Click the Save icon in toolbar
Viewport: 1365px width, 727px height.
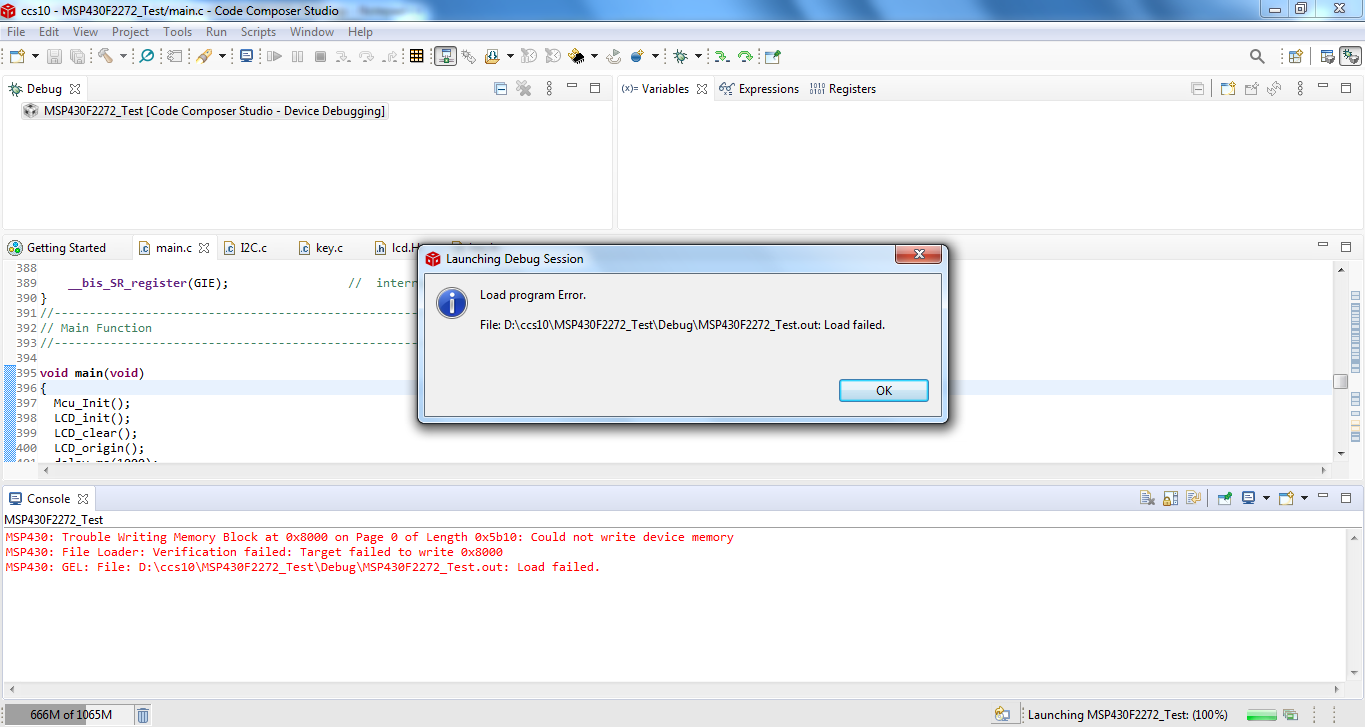tap(54, 57)
